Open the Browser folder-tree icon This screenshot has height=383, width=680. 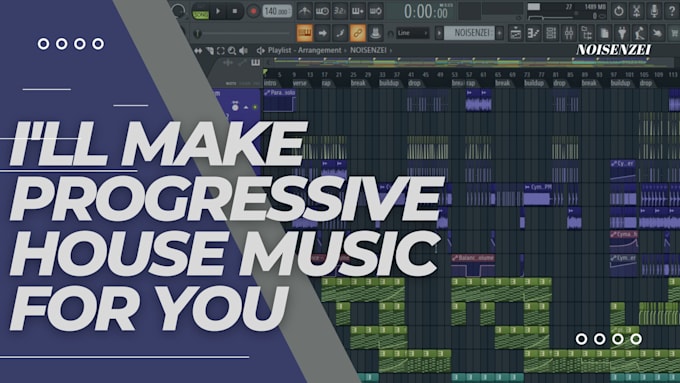587,33
